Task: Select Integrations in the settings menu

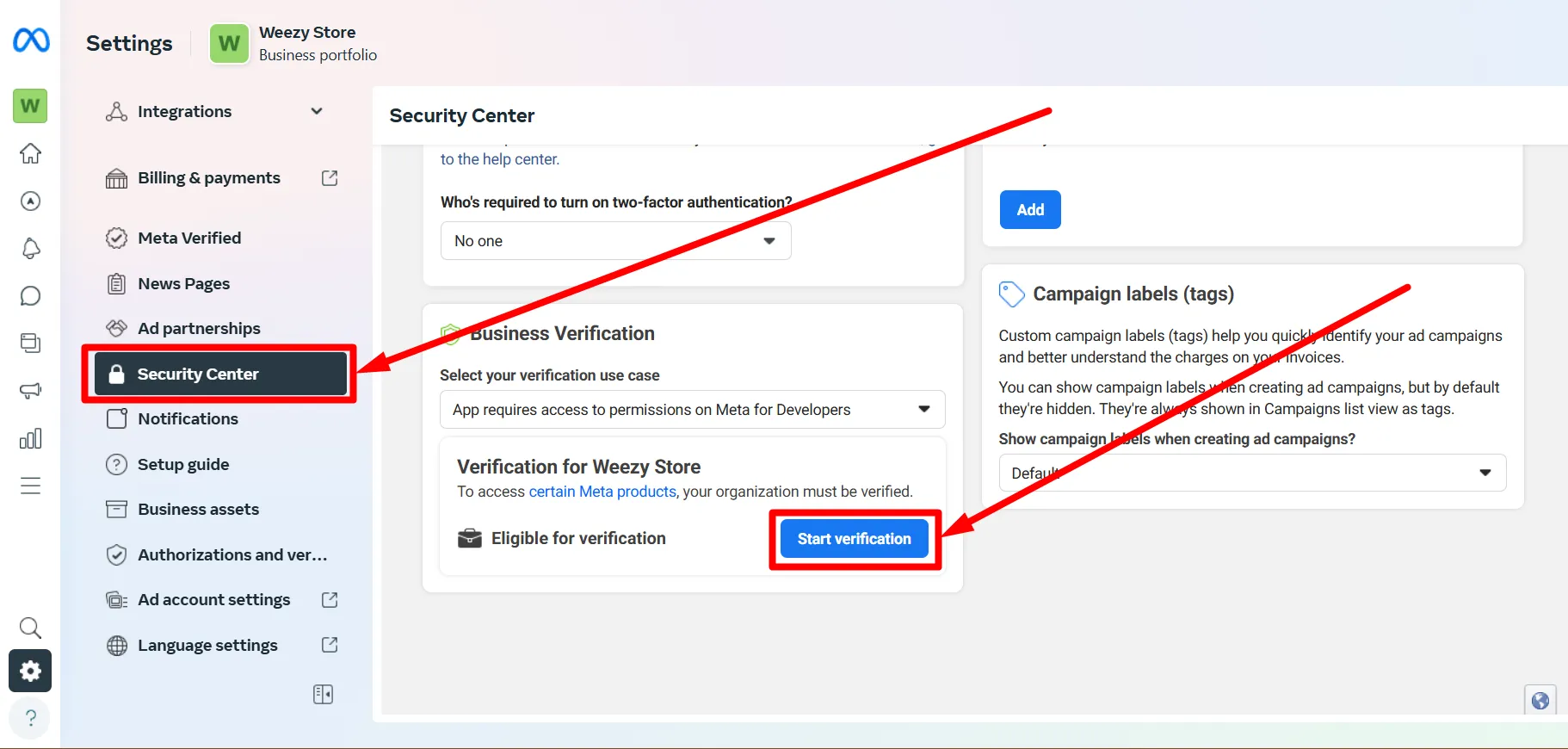Action: 184,112
